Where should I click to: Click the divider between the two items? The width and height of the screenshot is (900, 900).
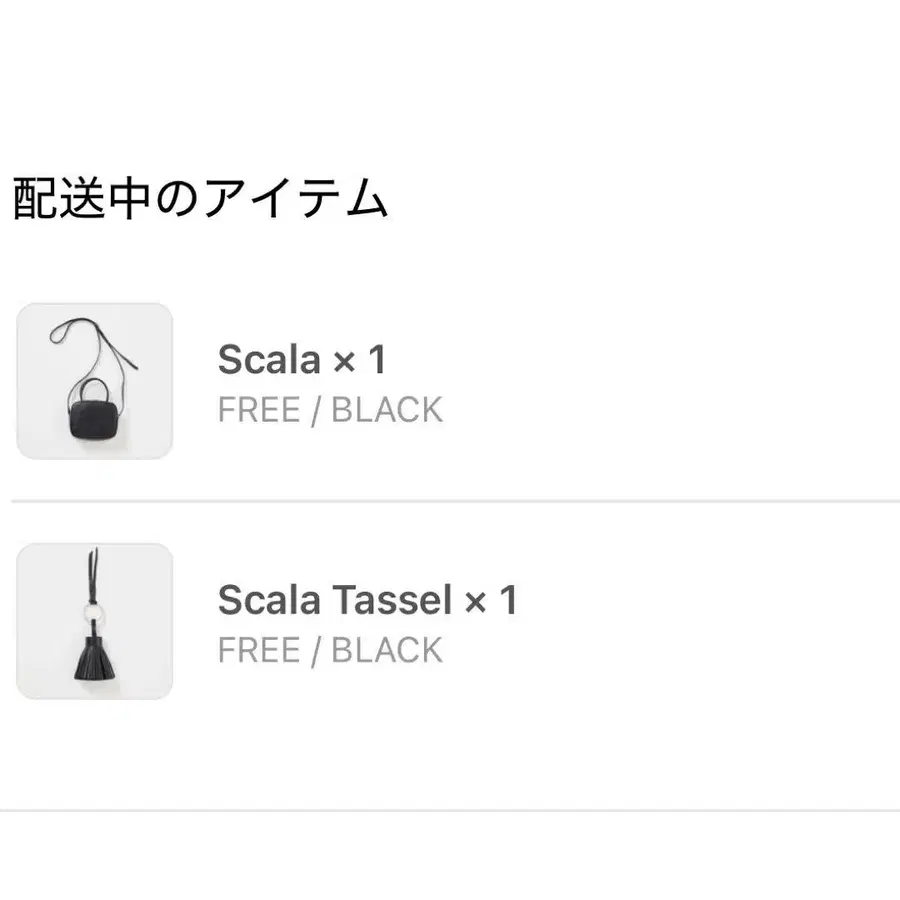click(x=456, y=501)
